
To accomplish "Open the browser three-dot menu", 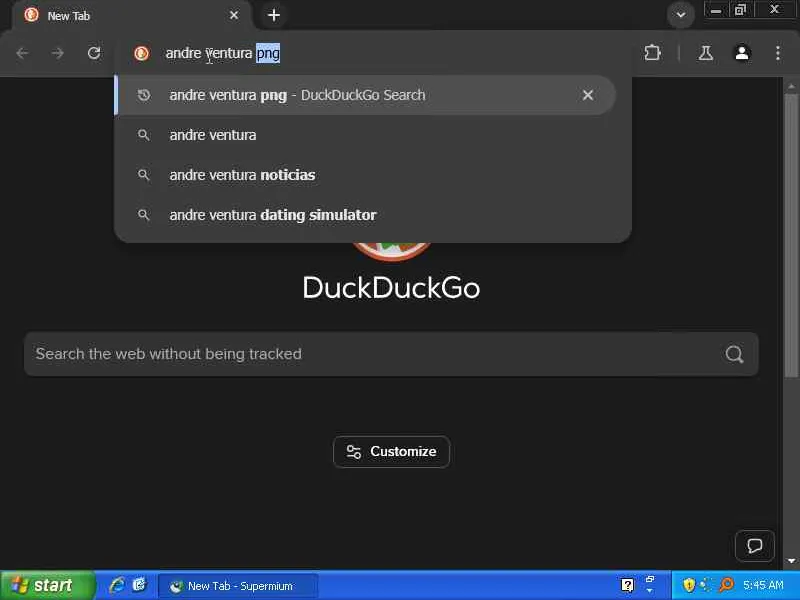I will pos(778,53).
